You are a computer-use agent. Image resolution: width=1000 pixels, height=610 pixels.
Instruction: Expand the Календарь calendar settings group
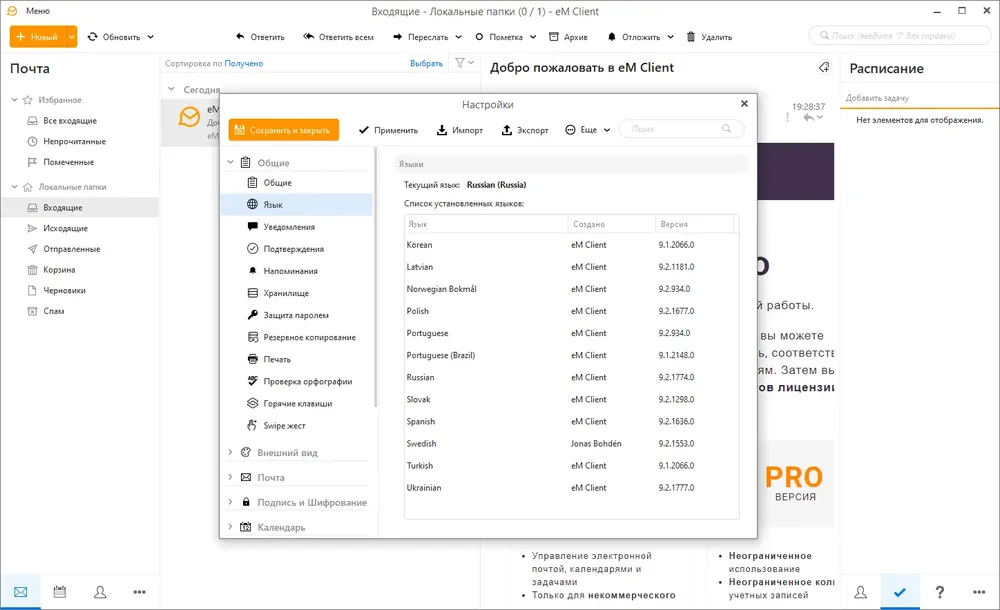230,527
